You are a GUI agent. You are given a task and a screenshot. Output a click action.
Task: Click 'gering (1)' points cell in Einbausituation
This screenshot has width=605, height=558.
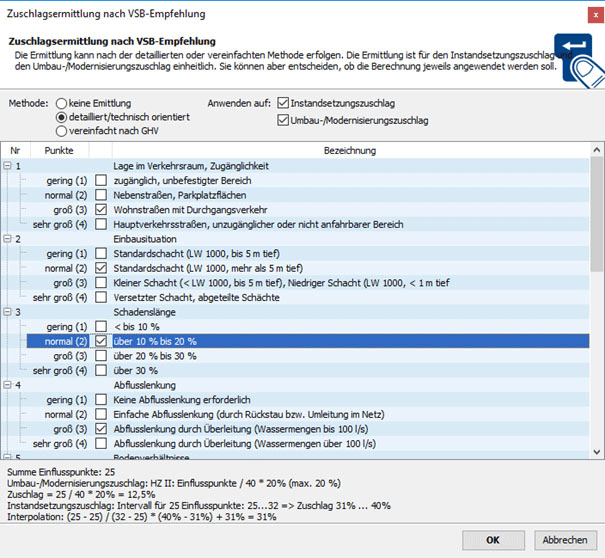coord(67,254)
